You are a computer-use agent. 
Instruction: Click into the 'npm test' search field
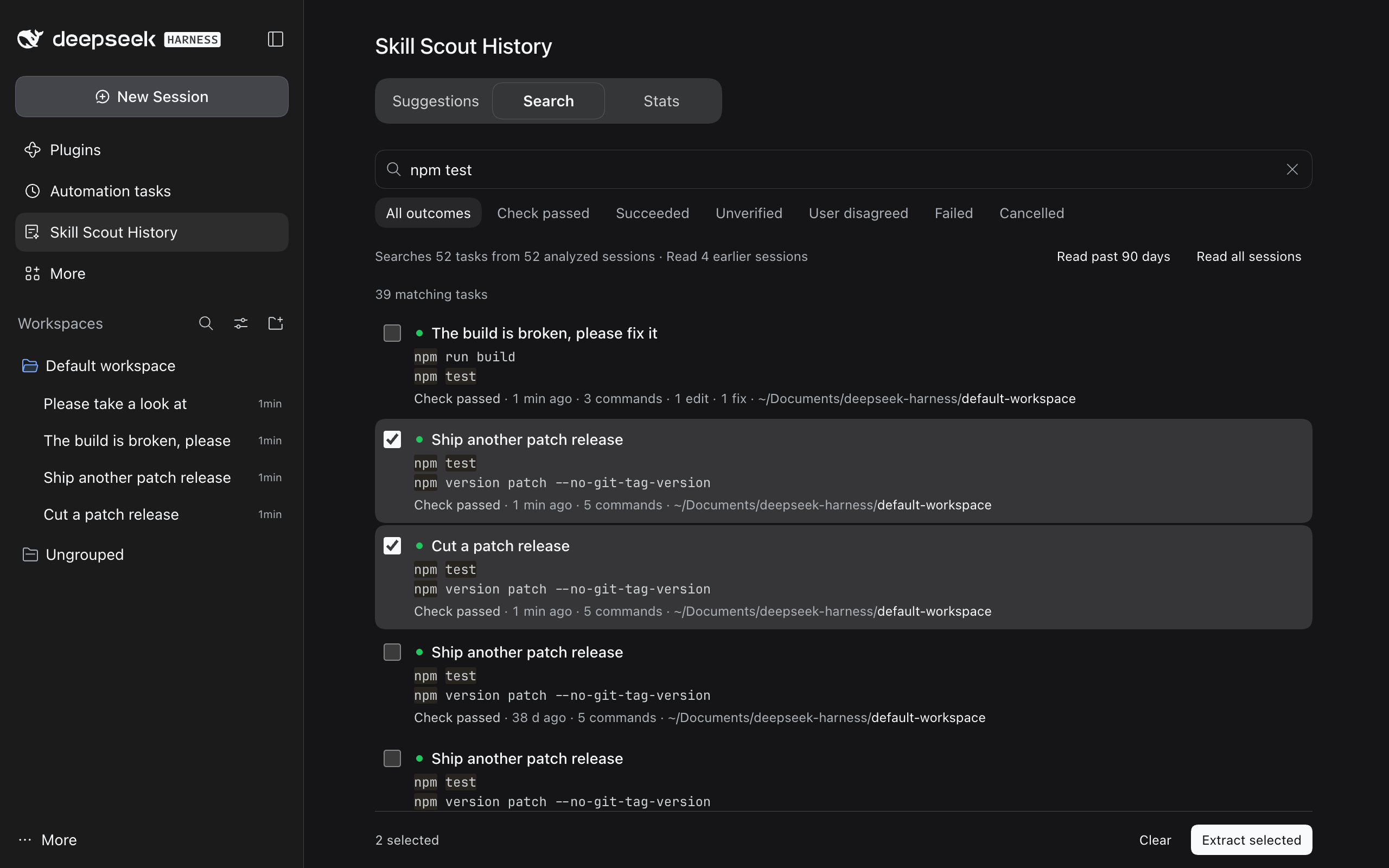[843, 169]
